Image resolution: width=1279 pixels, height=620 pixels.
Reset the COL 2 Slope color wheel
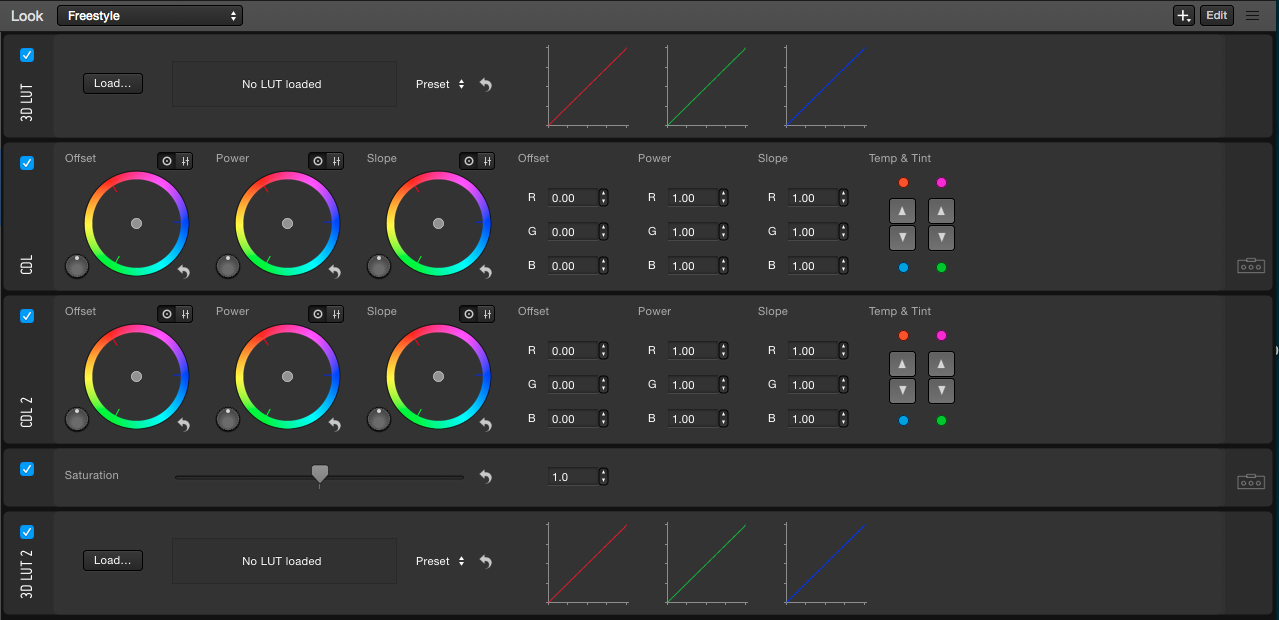pyautogui.click(x=485, y=425)
